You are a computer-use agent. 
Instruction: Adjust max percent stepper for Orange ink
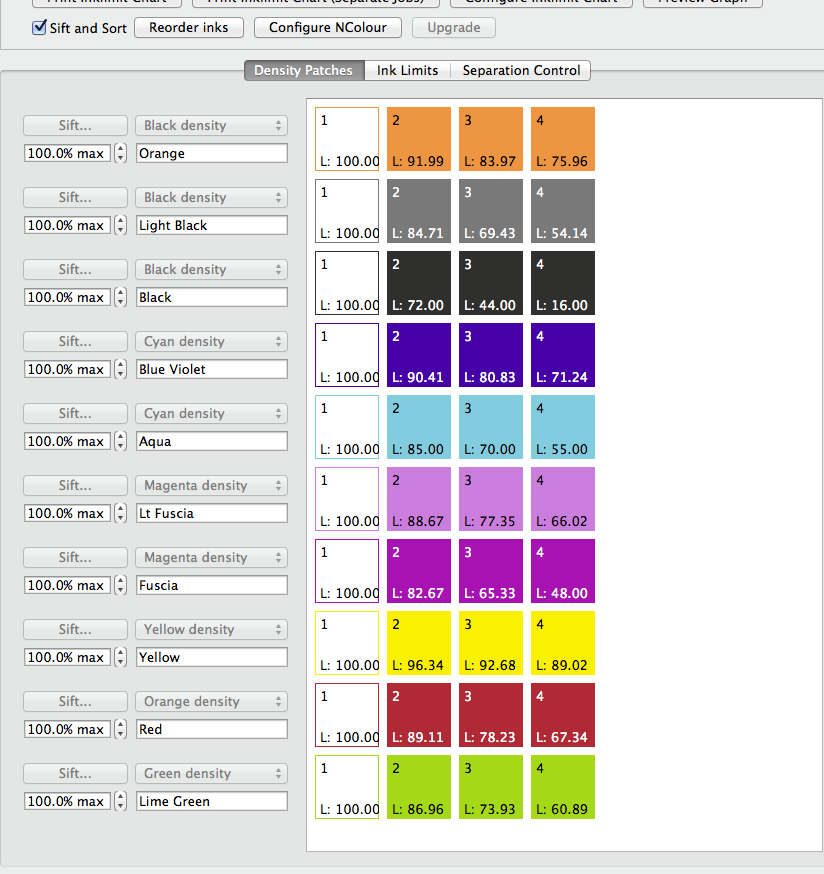pos(120,153)
